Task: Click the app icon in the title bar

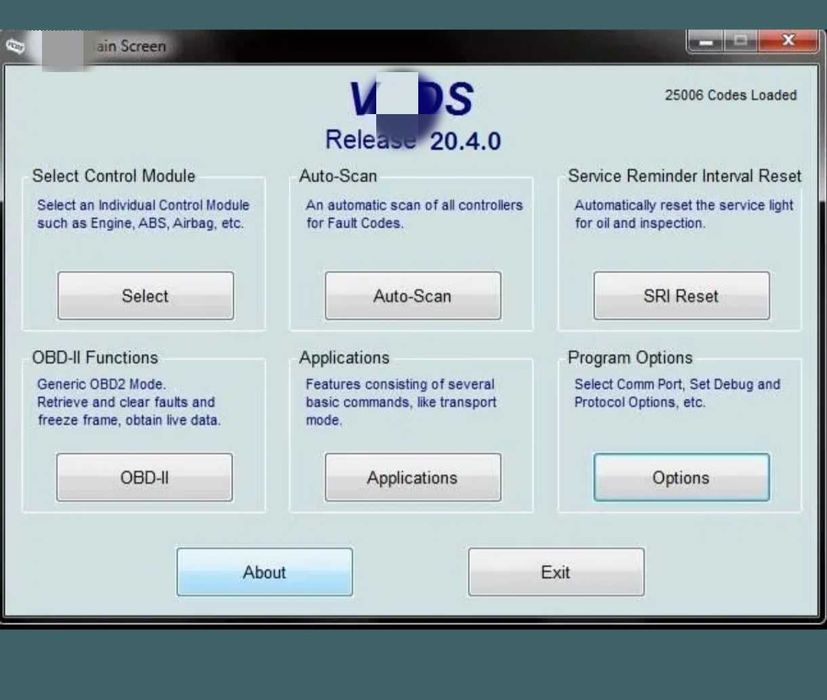Action: click(15, 46)
